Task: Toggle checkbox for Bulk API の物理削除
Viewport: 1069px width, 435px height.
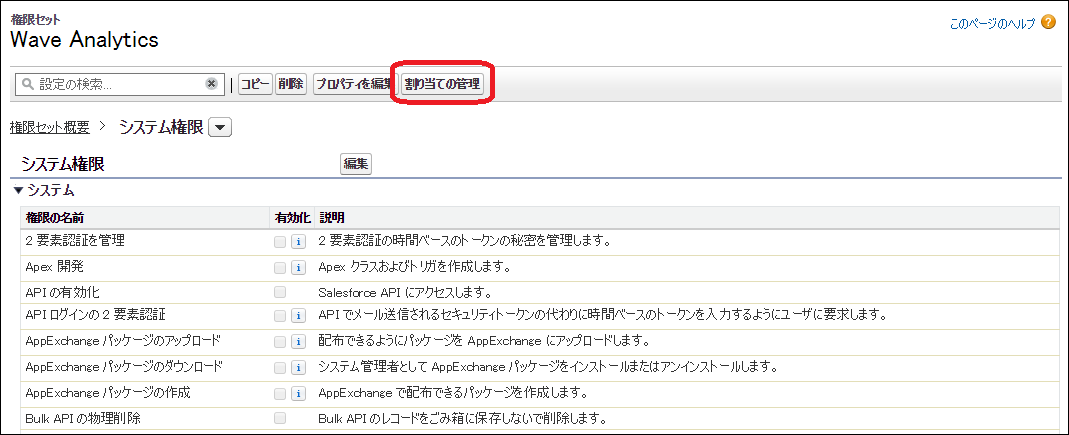Action: coord(280,417)
